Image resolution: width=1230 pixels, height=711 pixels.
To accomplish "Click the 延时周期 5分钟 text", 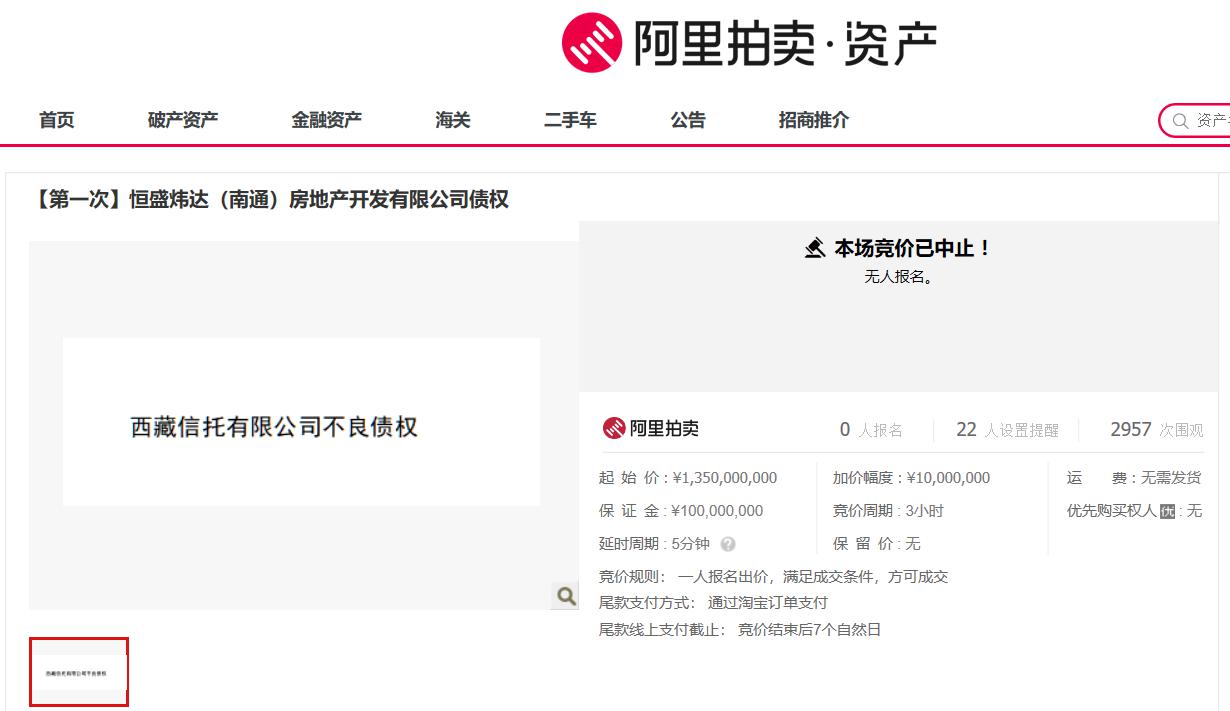I will 654,544.
